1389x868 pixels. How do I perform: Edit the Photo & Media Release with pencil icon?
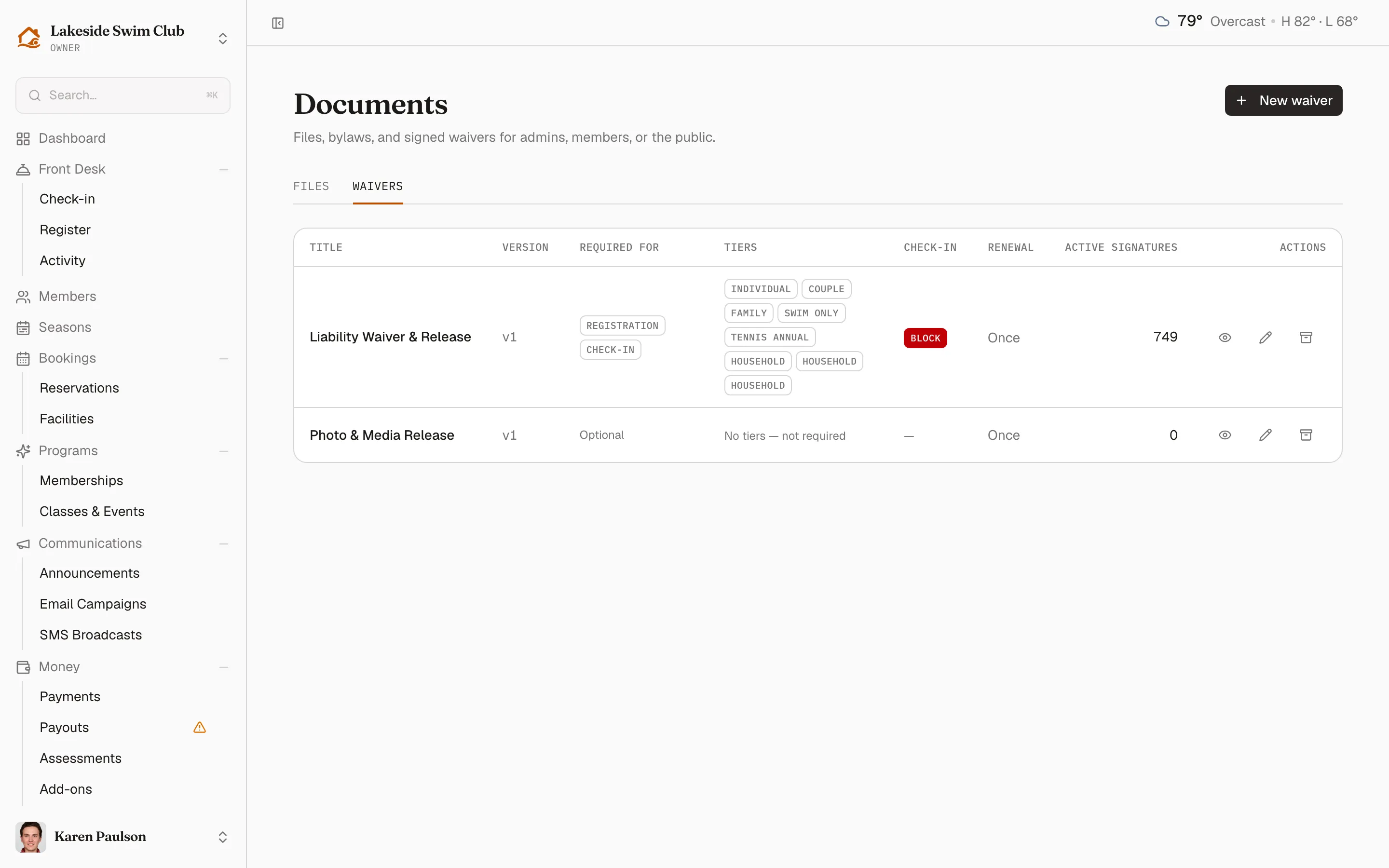point(1266,435)
